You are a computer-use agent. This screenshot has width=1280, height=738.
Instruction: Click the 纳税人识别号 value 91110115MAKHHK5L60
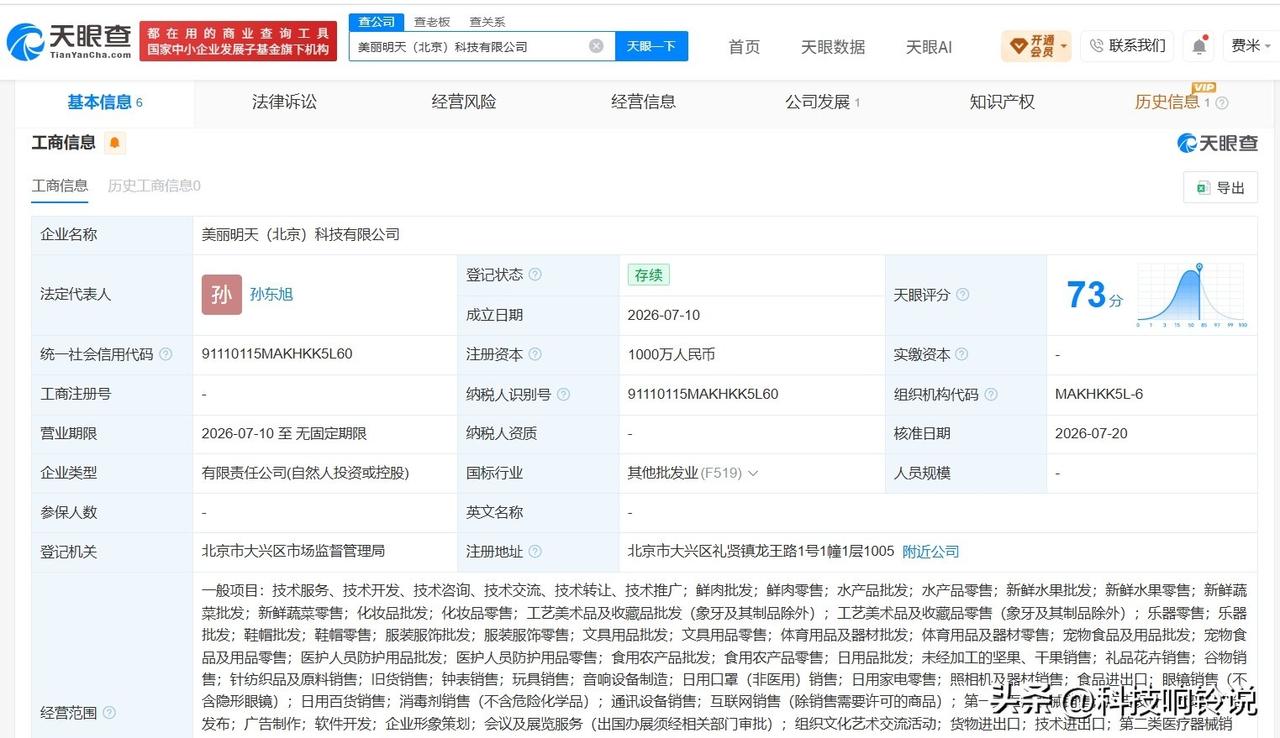tap(703, 394)
